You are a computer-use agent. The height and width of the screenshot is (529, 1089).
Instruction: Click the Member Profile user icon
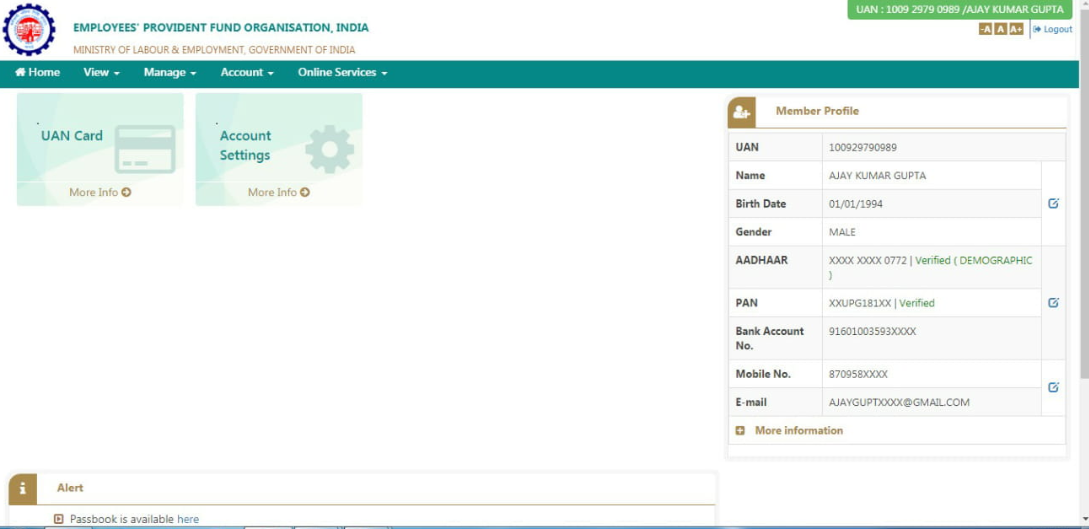point(742,112)
